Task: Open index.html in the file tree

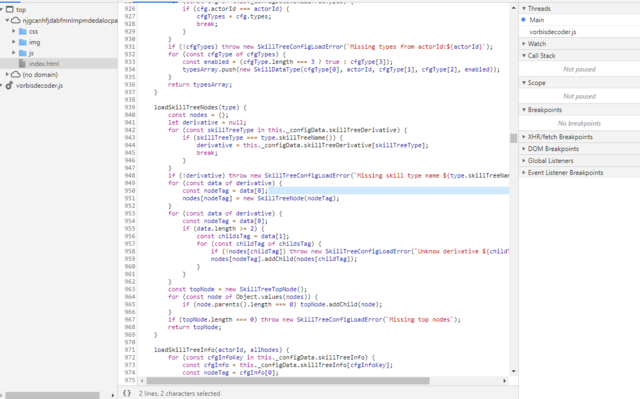Action: pyautogui.click(x=44, y=64)
